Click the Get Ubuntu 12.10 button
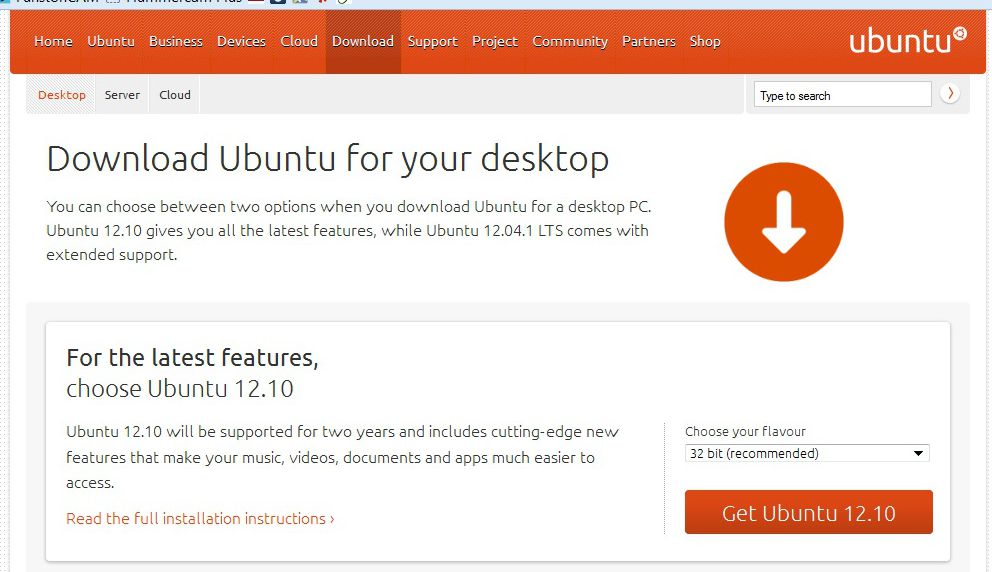 (x=809, y=512)
